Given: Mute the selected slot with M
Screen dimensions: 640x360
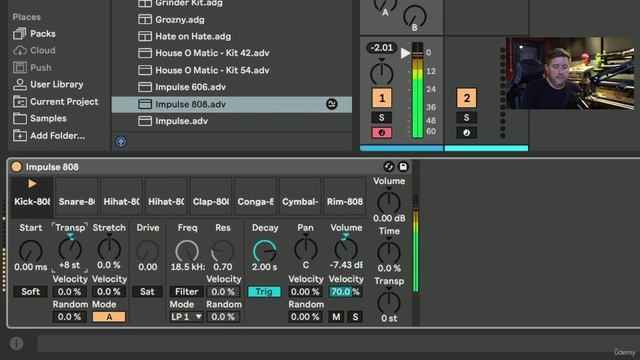Looking at the screenshot, I should [x=336, y=317].
